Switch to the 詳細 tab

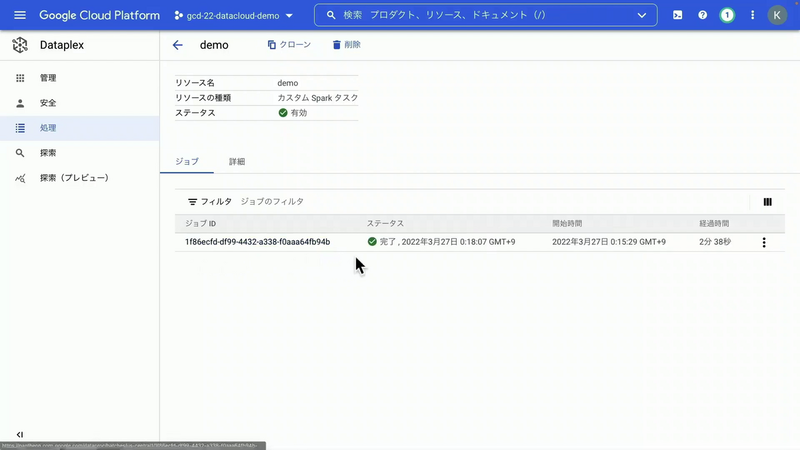click(237, 162)
